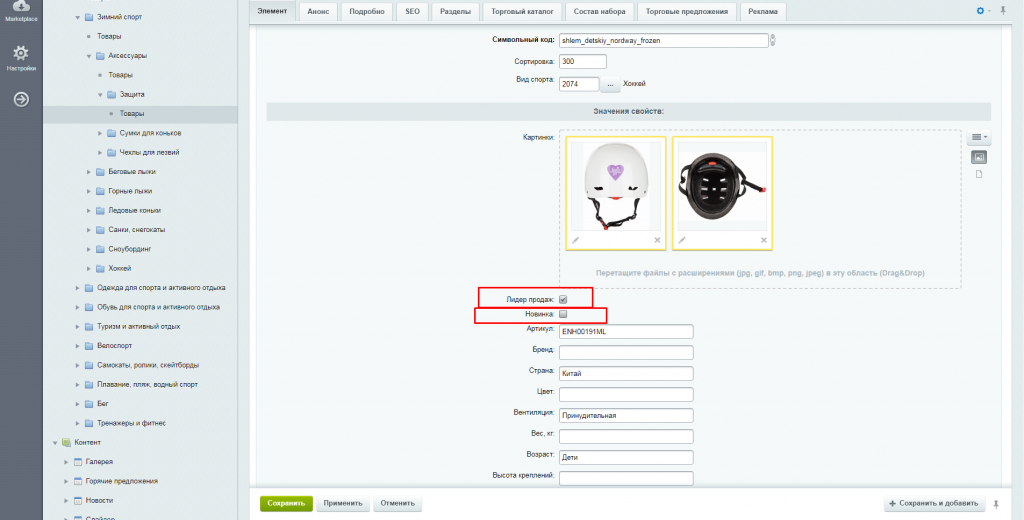Click Сохранить и добавить button
The width and height of the screenshot is (1024, 520).
tap(935, 504)
